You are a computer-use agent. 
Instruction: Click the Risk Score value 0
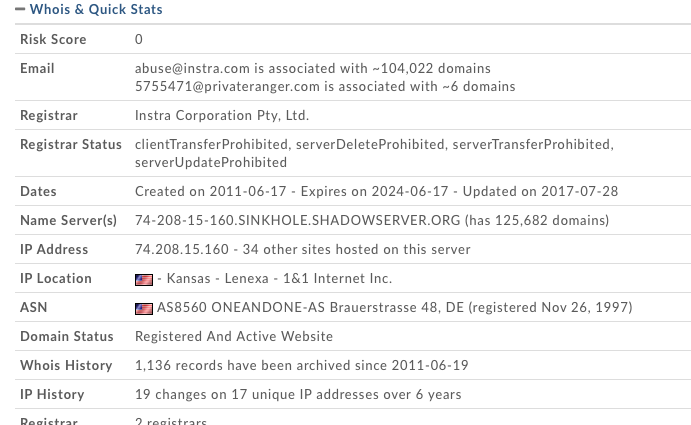139,40
